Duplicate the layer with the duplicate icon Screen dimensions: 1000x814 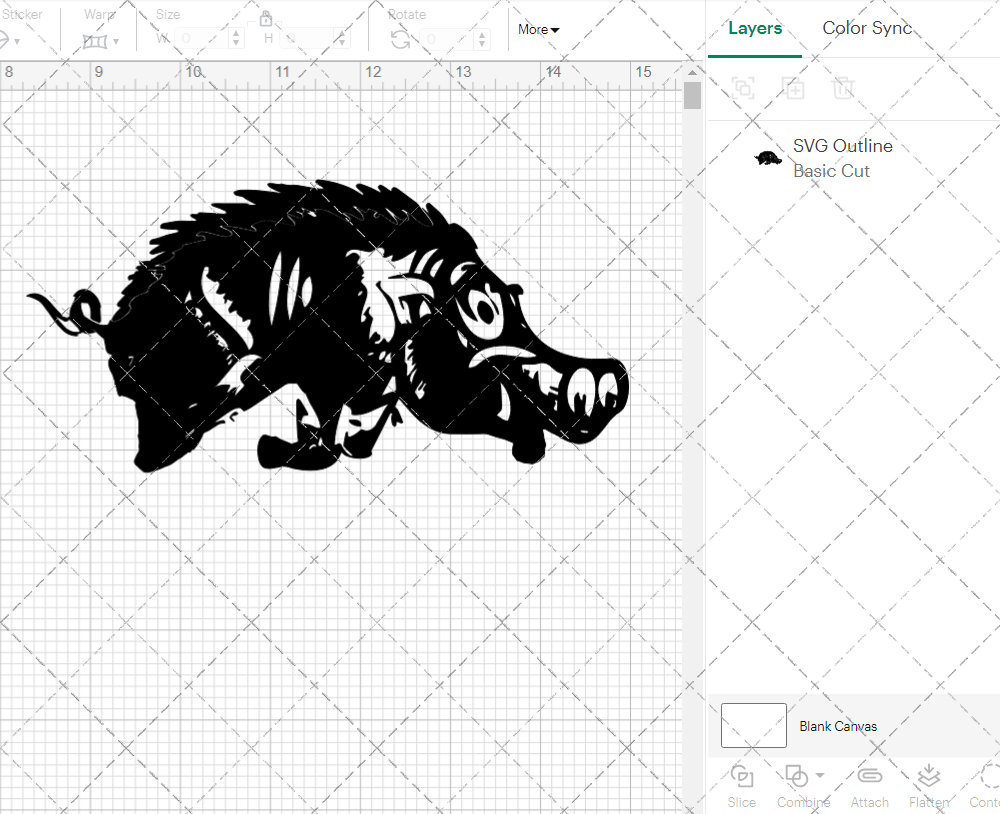tap(794, 88)
